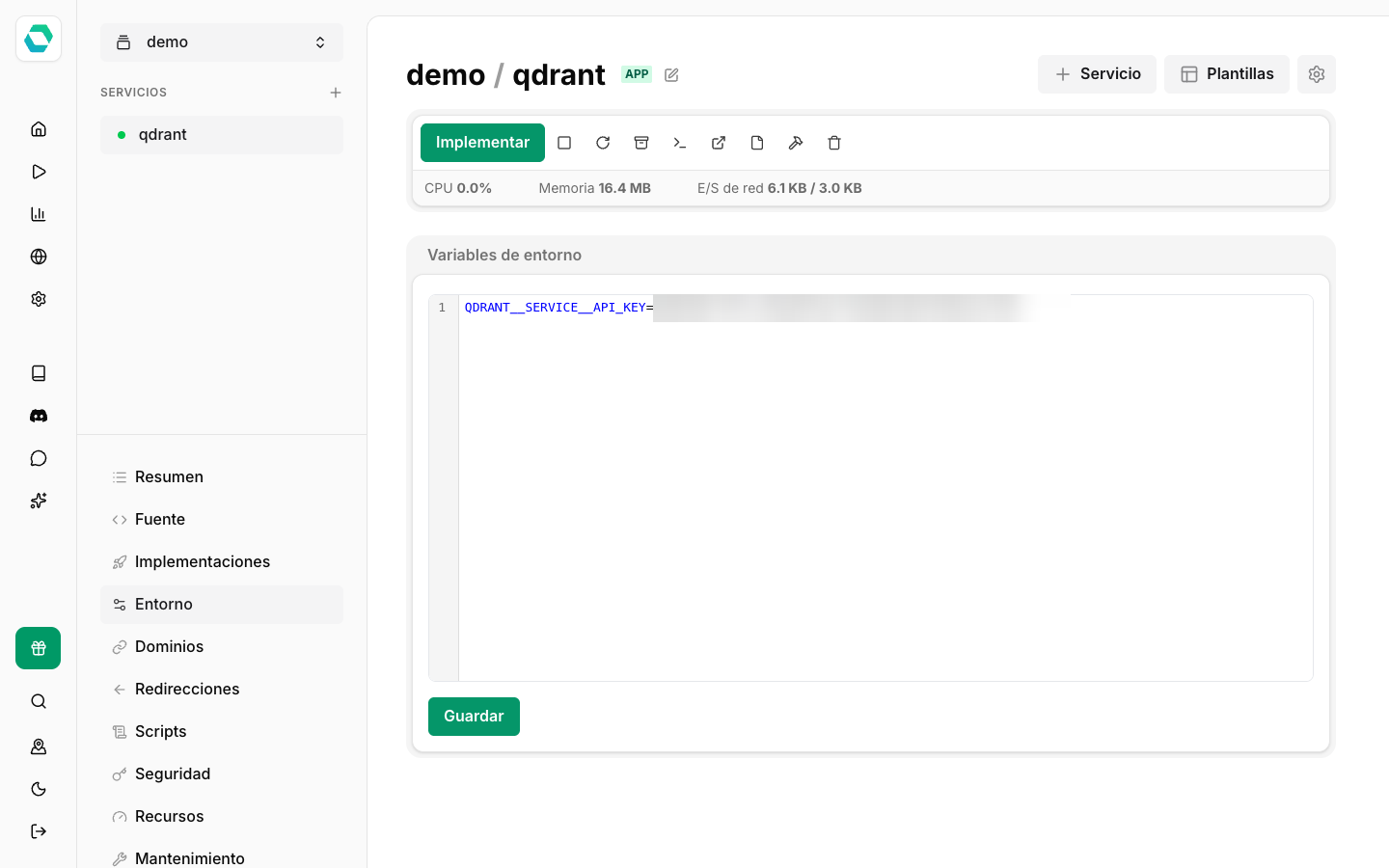Click line number 1 in editor gutter
Viewport: 1389px width, 868px height.
(442, 308)
